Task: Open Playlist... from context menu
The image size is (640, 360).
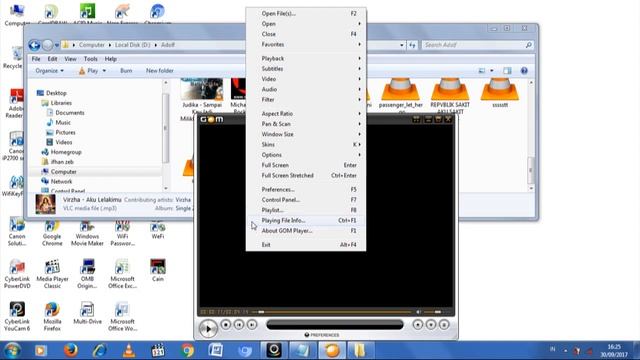Action: (x=306, y=210)
